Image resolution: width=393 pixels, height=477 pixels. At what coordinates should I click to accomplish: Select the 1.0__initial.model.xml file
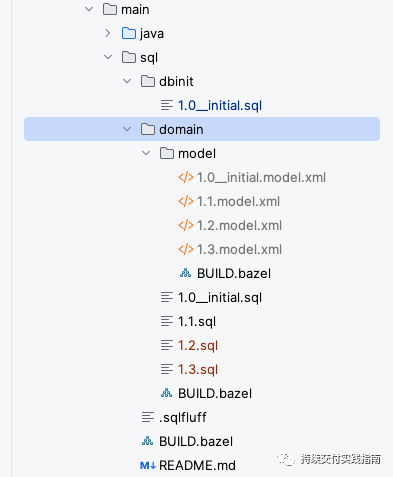(261, 177)
